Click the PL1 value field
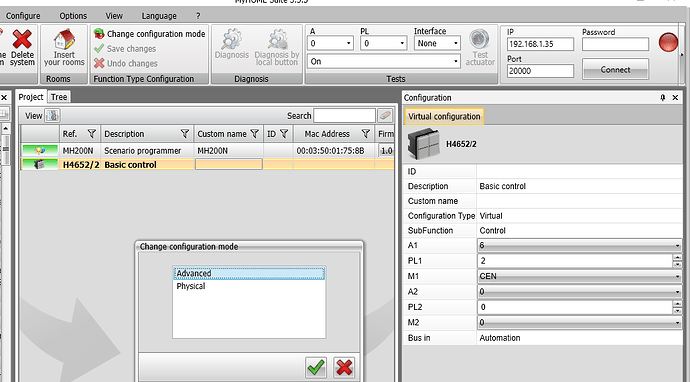 coord(575,261)
